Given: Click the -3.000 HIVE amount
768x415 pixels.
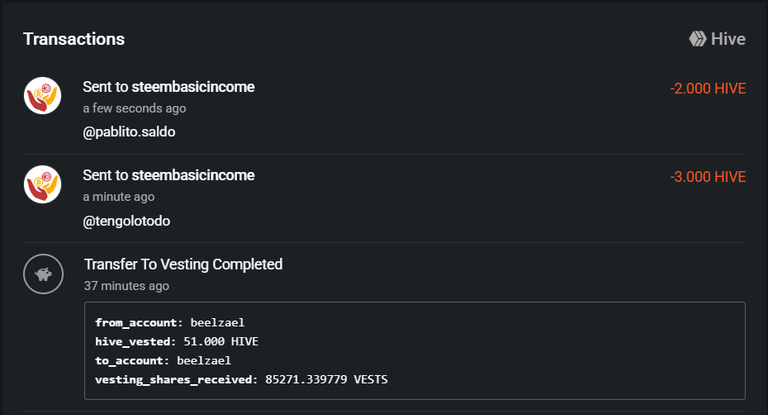Looking at the screenshot, I should click(708, 177).
